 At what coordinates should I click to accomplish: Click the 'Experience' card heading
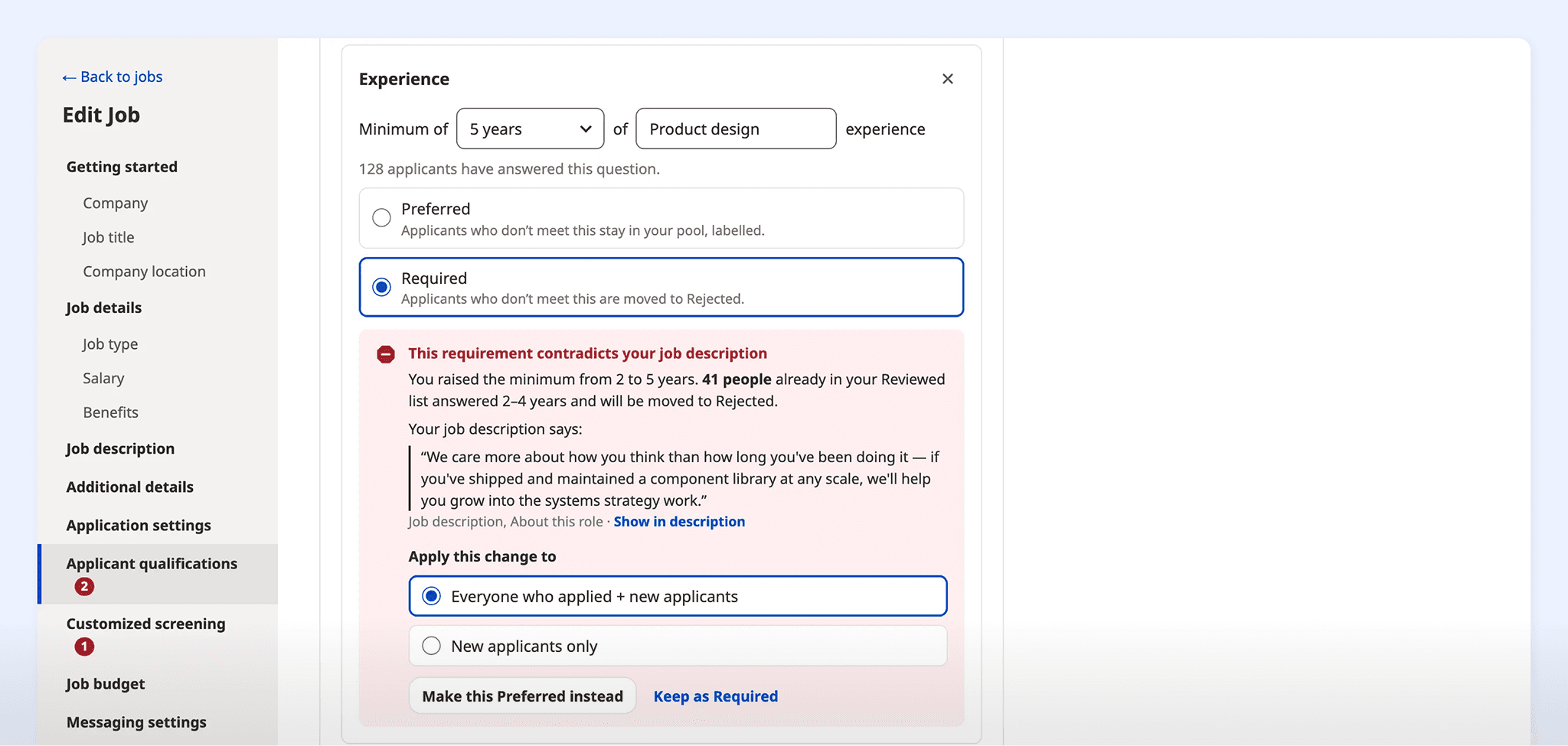click(404, 79)
